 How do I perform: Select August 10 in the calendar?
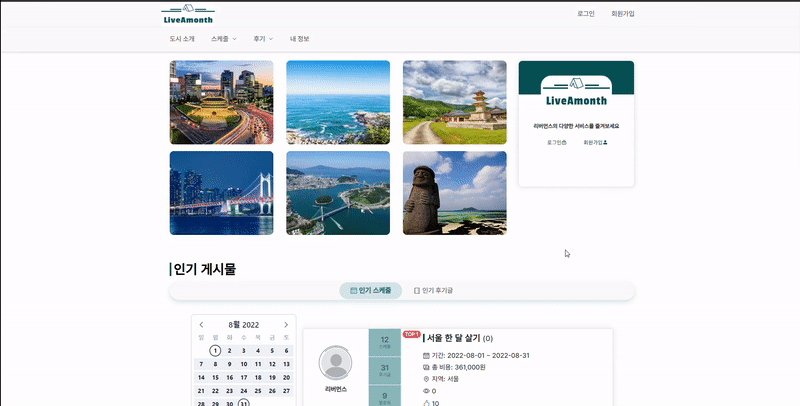coord(244,364)
